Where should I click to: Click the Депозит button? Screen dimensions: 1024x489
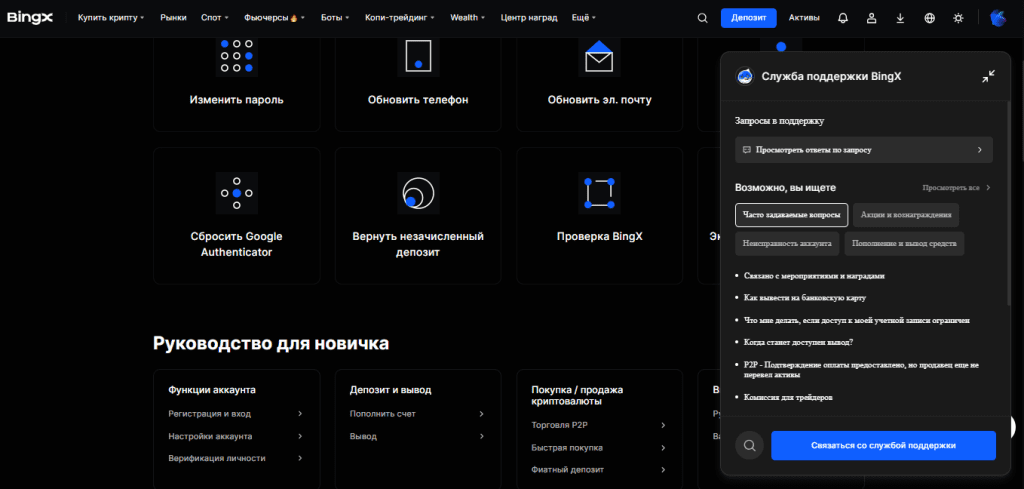[x=748, y=18]
